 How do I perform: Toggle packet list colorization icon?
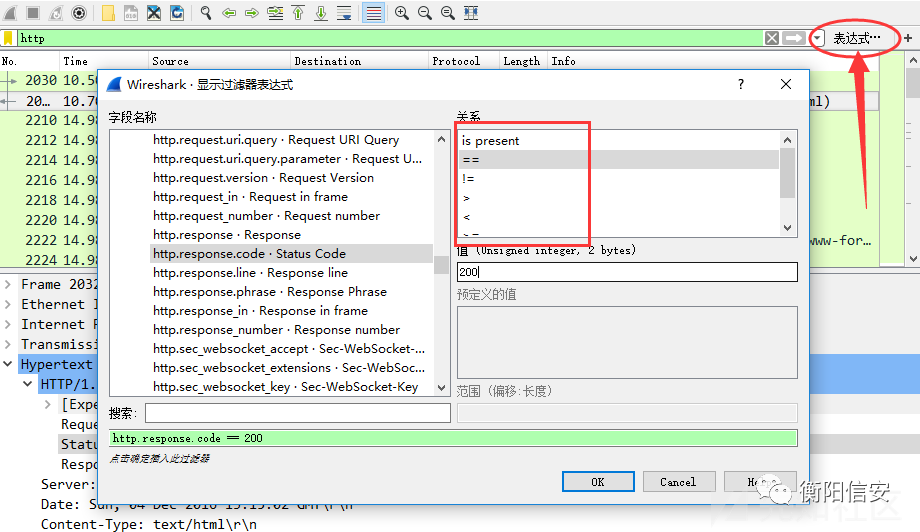click(x=373, y=13)
